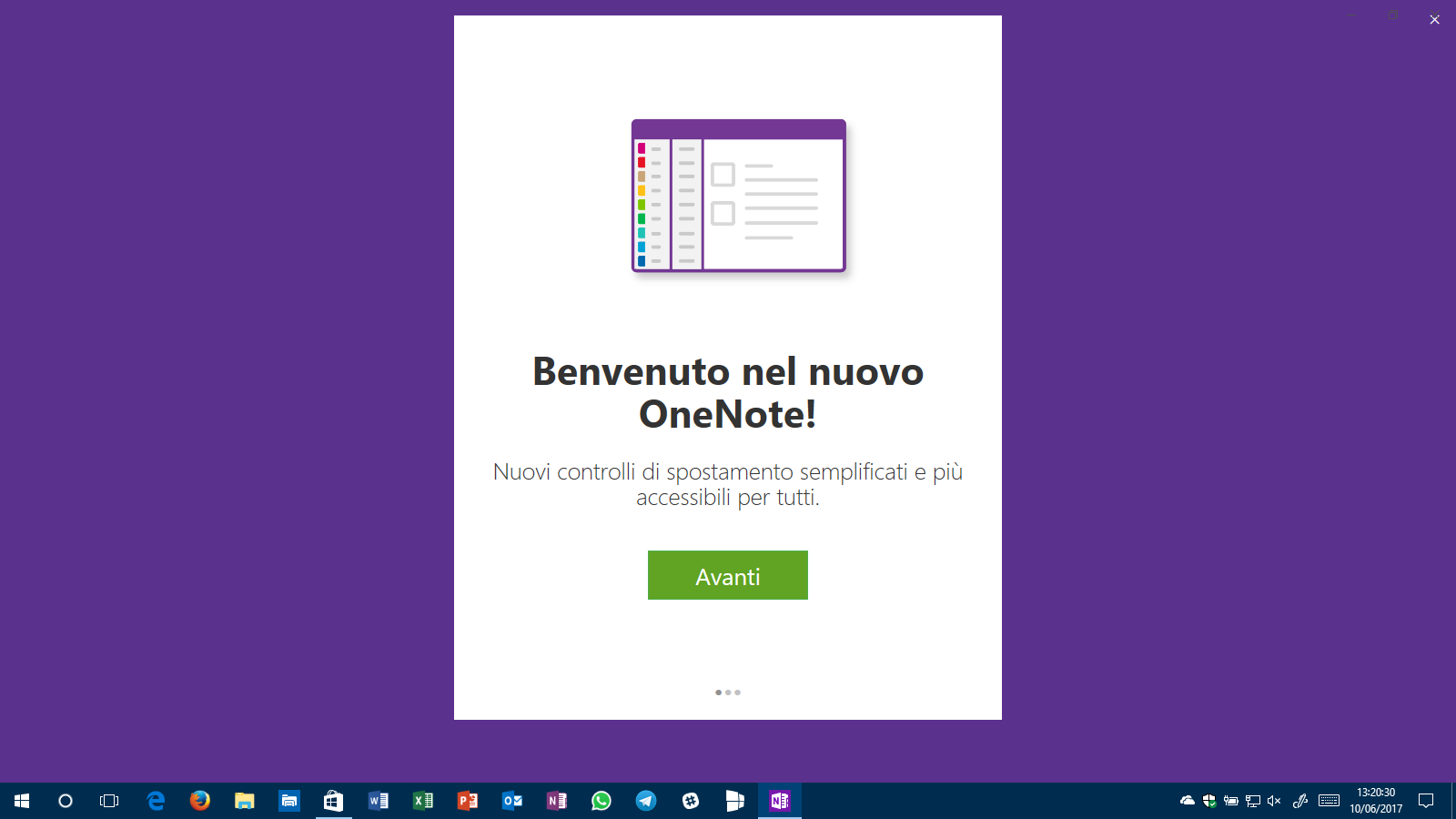Check the battery power tray icon
This screenshot has height=819, width=1456.
coord(1231,801)
